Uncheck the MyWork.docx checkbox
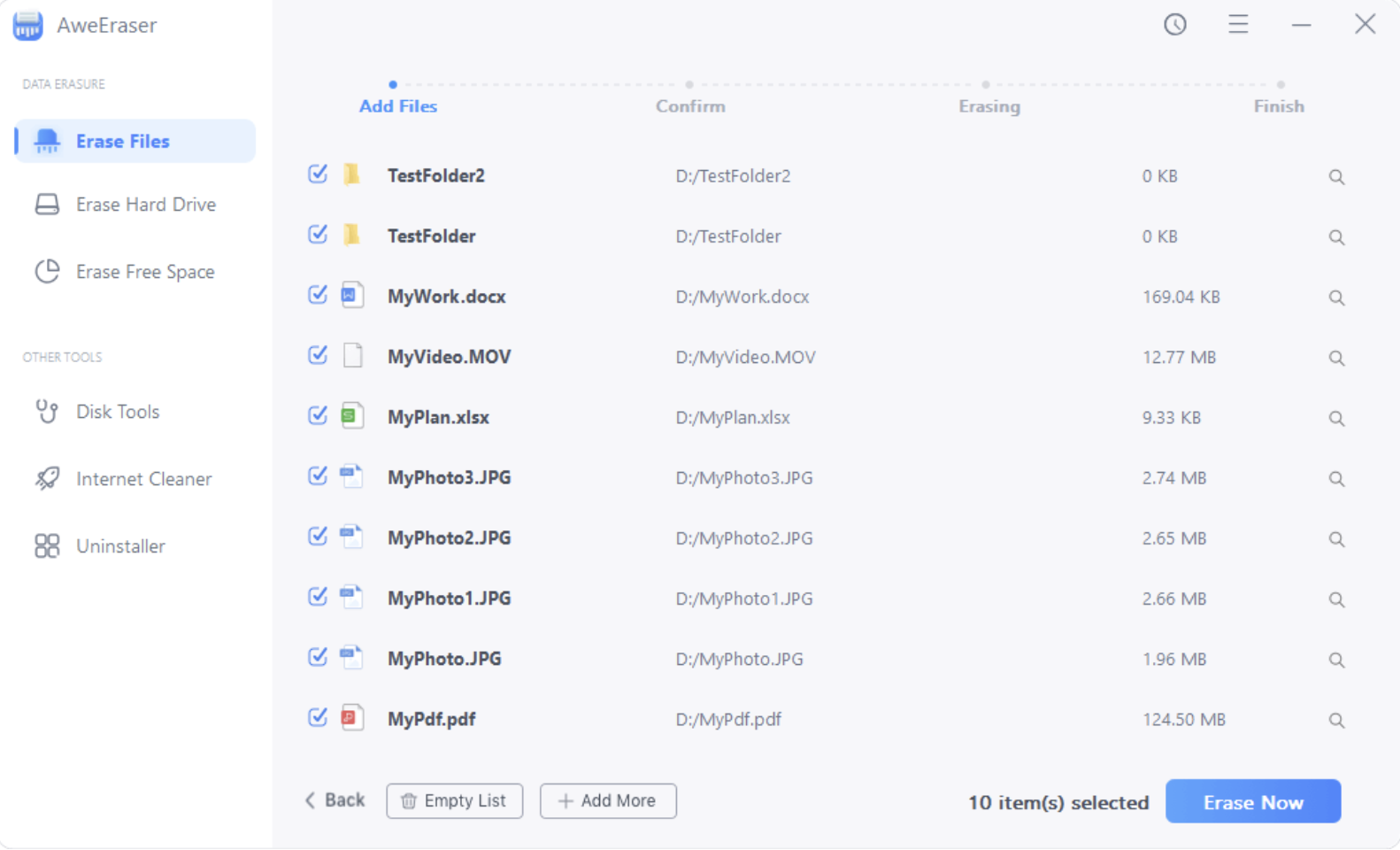Image resolution: width=1400 pixels, height=850 pixels. tap(318, 294)
